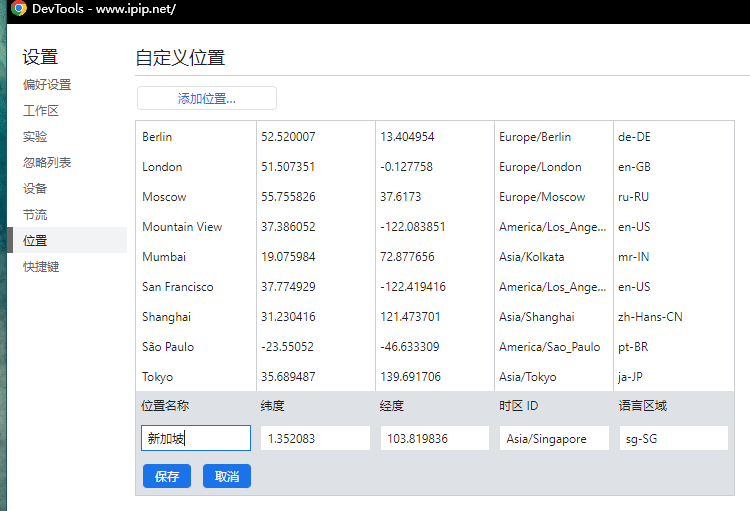Image resolution: width=750 pixels, height=511 pixels.
Task: Click longitude field showing 103.819836
Action: click(x=434, y=438)
